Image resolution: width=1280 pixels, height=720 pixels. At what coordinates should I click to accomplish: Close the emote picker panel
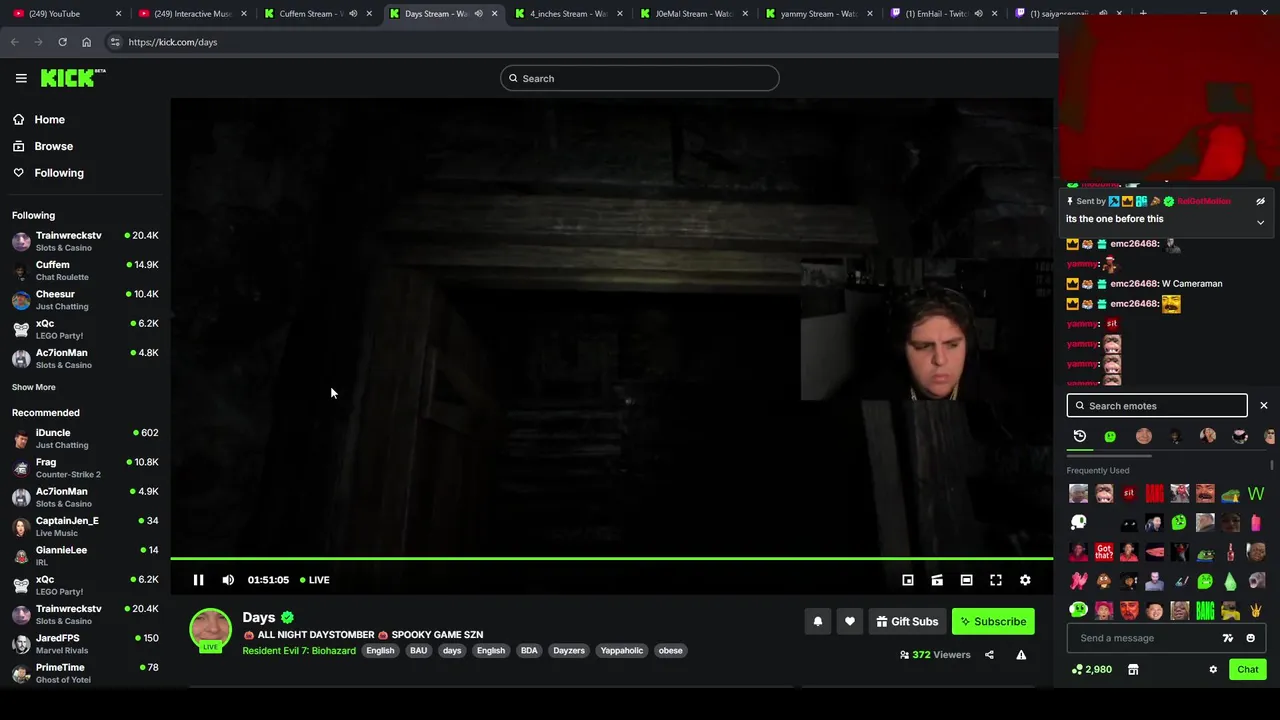(1264, 406)
